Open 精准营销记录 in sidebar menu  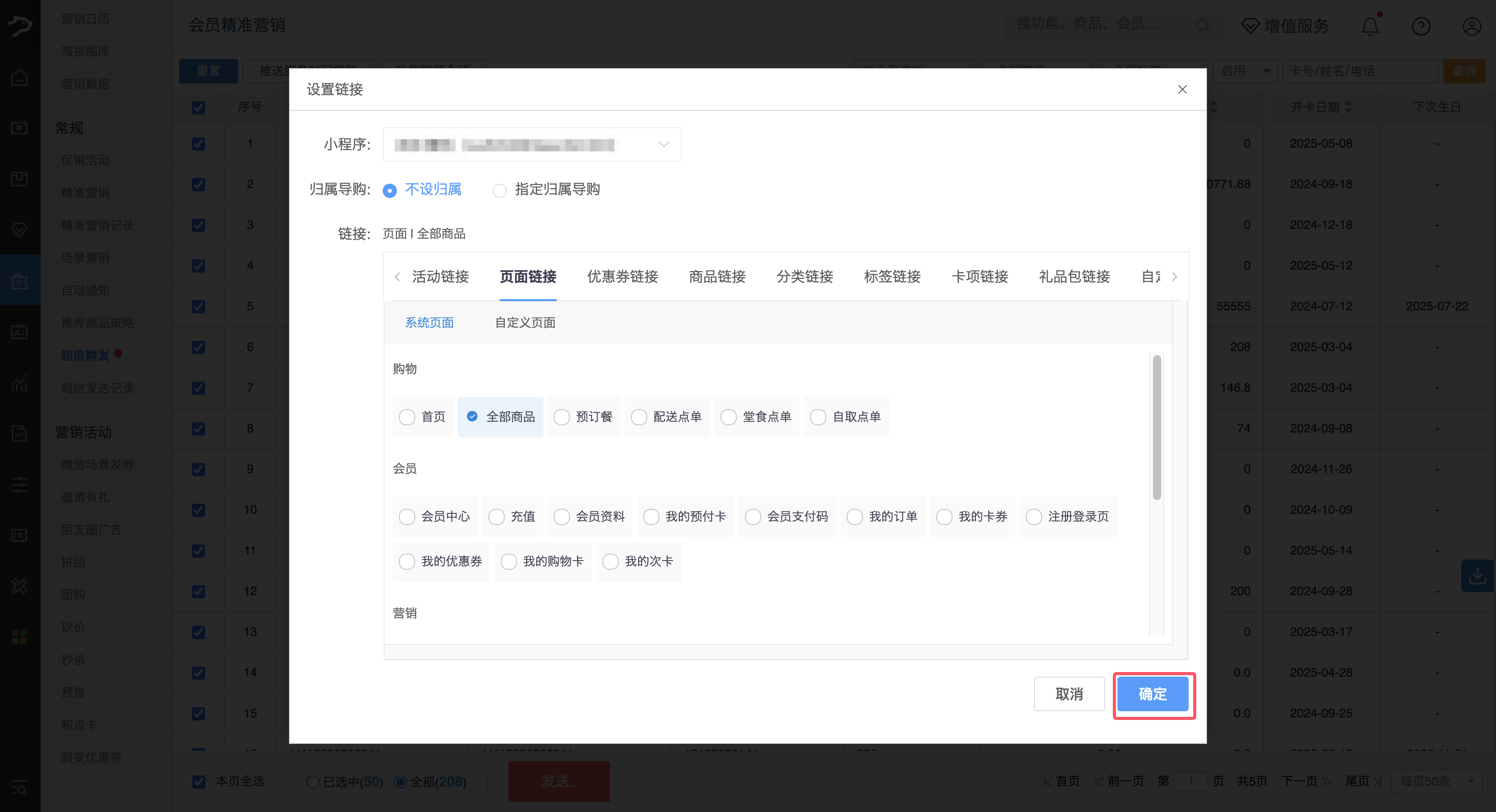(98, 225)
